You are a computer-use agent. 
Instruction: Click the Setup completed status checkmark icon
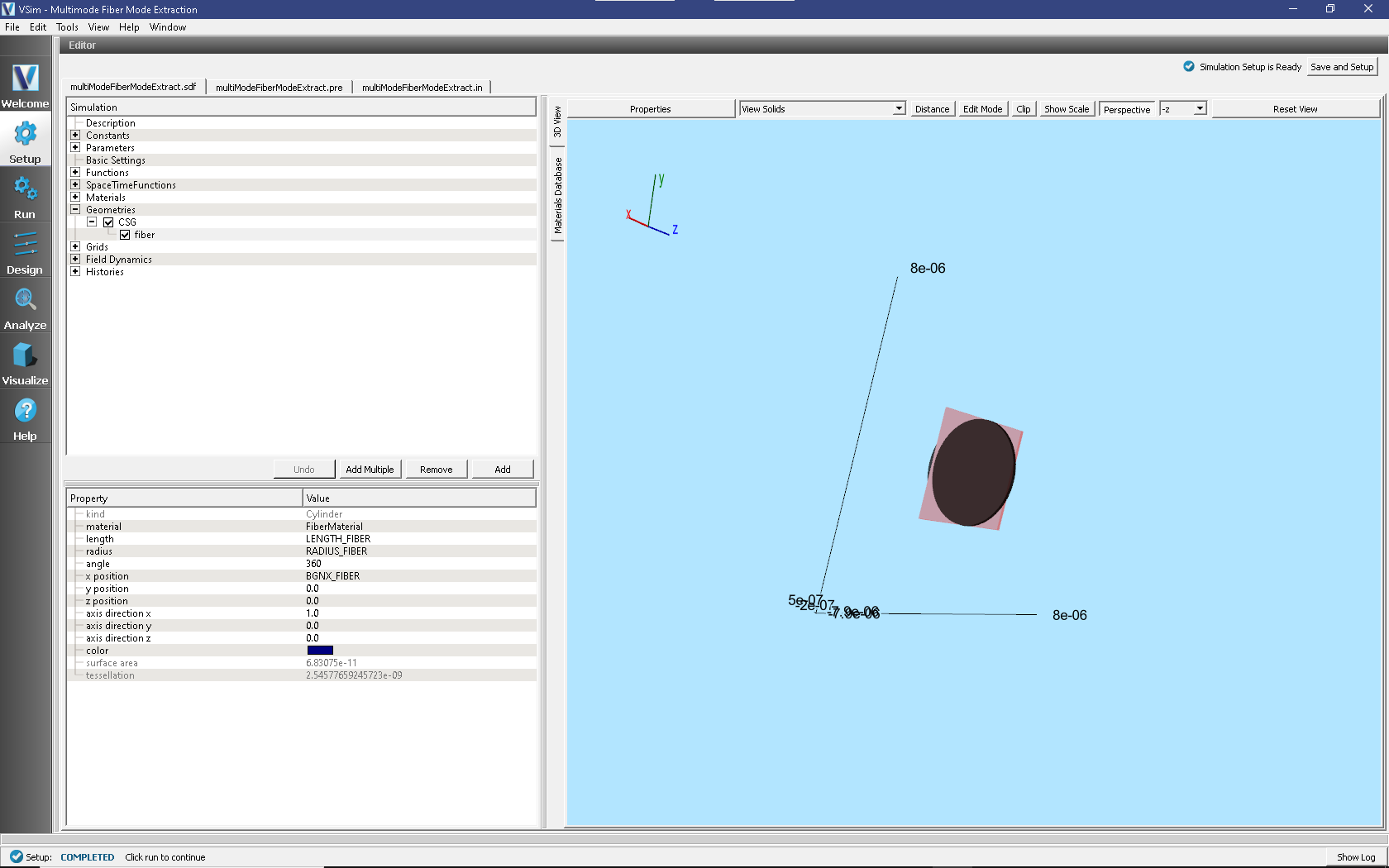click(x=16, y=856)
